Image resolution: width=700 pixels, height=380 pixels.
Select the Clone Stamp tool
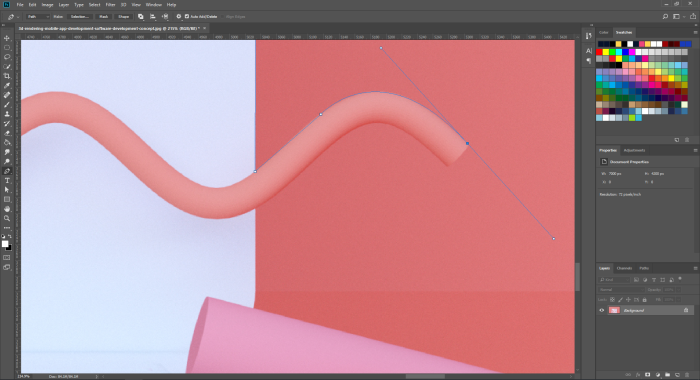pos(7,114)
